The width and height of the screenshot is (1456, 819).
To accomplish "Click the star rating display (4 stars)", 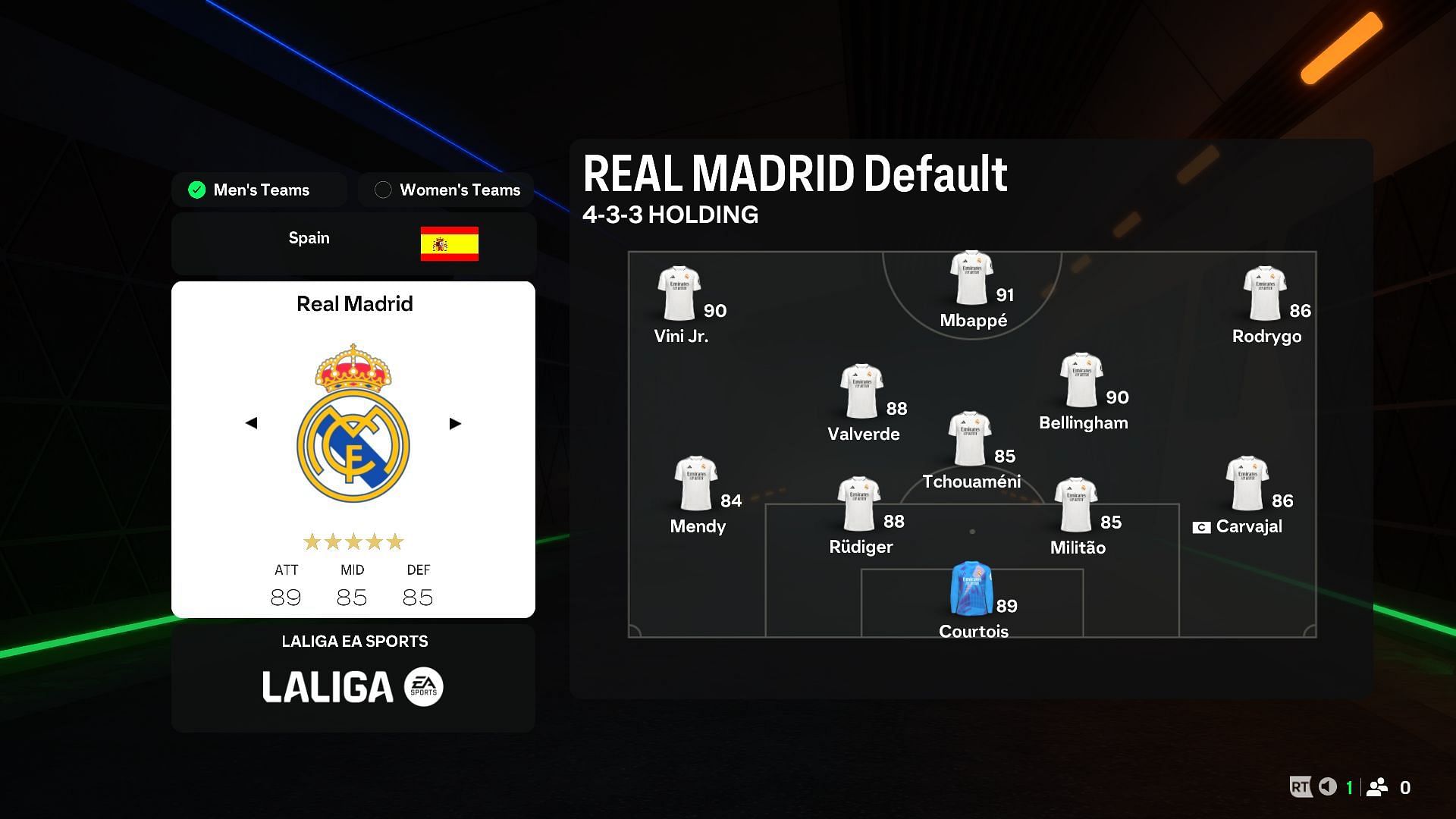I will pyautogui.click(x=353, y=540).
